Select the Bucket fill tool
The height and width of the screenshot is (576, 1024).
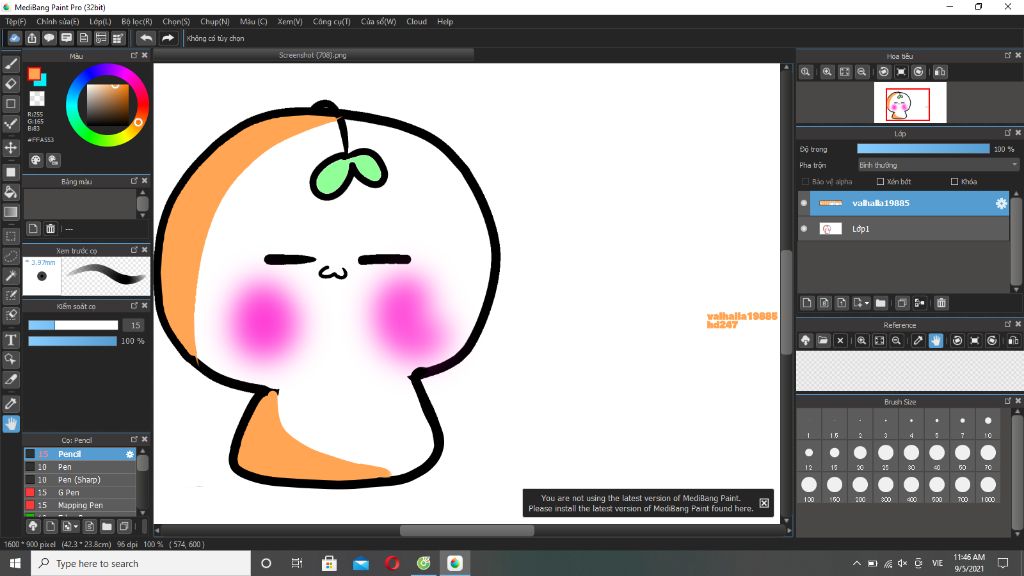11,191
